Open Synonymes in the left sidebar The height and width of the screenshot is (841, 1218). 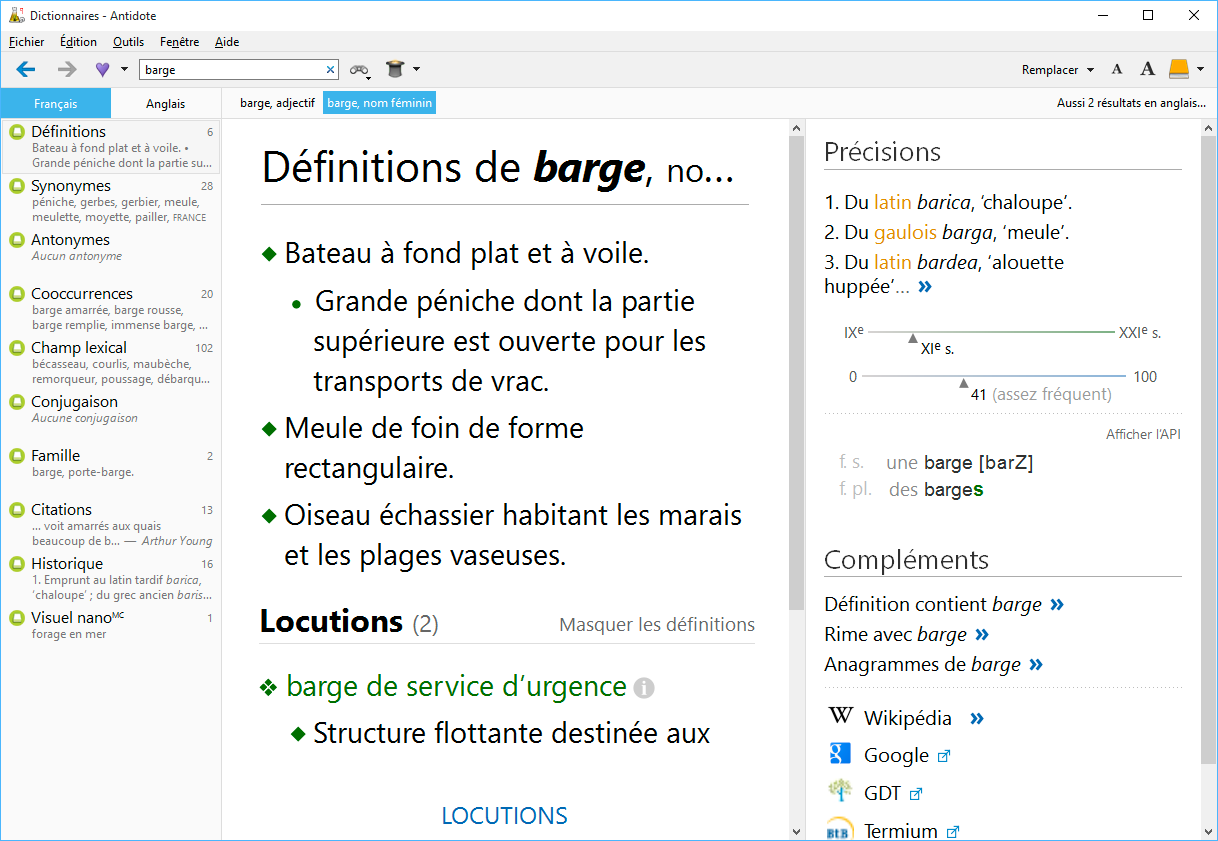pyautogui.click(x=71, y=186)
